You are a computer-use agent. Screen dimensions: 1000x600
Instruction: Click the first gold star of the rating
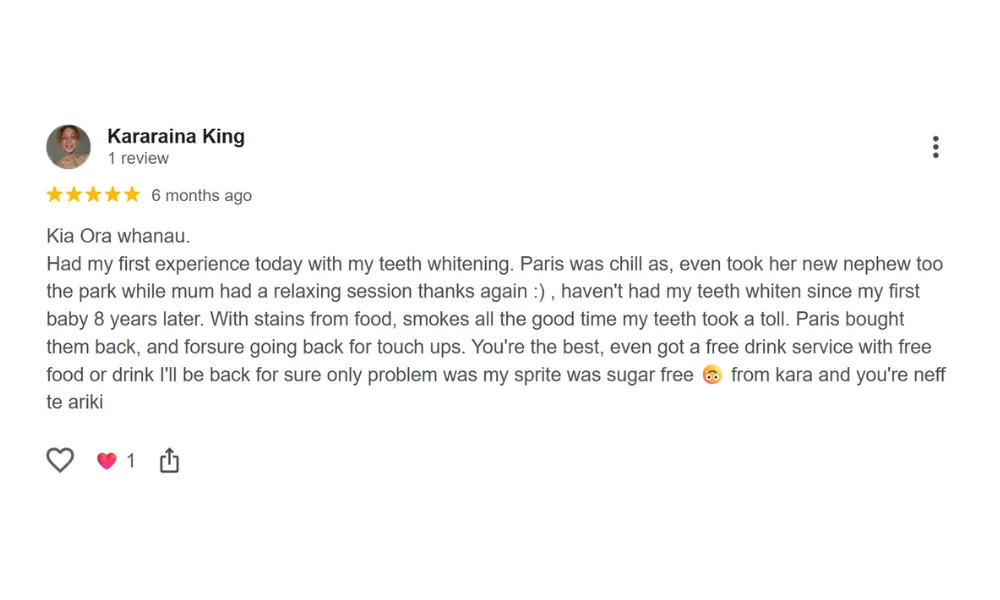tap(55, 195)
